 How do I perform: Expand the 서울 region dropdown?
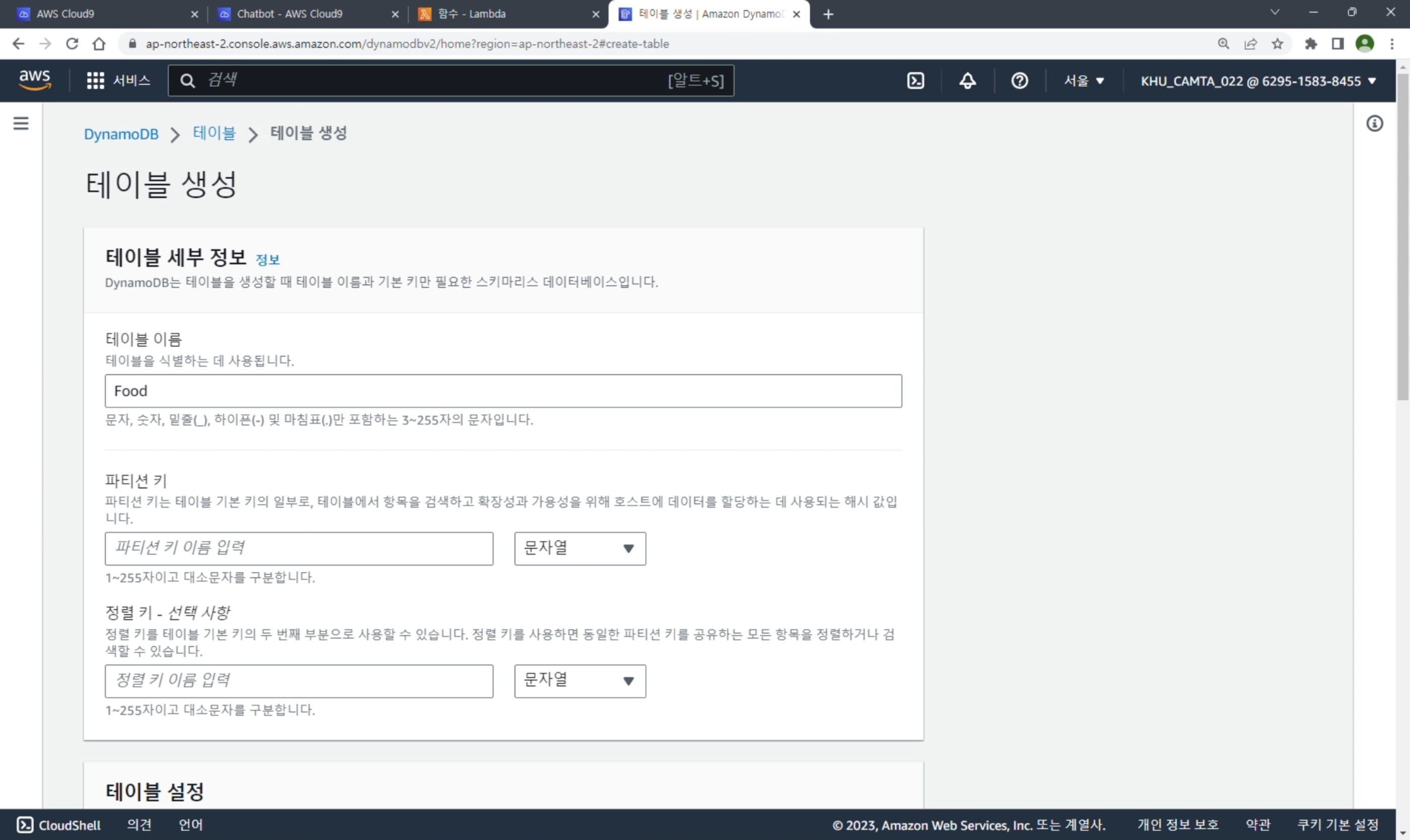[x=1084, y=81]
